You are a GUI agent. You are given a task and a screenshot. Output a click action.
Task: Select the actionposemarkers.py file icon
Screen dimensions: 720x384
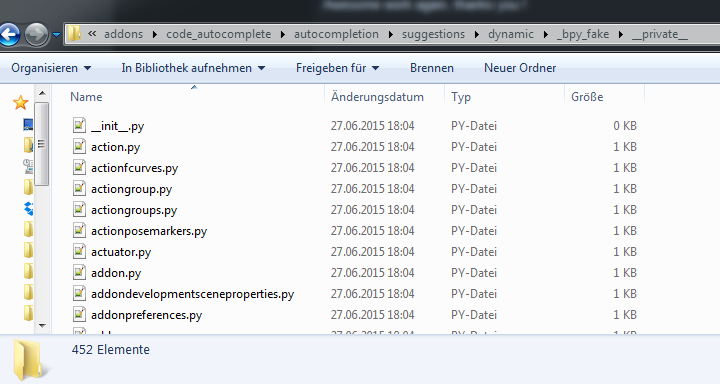point(79,231)
